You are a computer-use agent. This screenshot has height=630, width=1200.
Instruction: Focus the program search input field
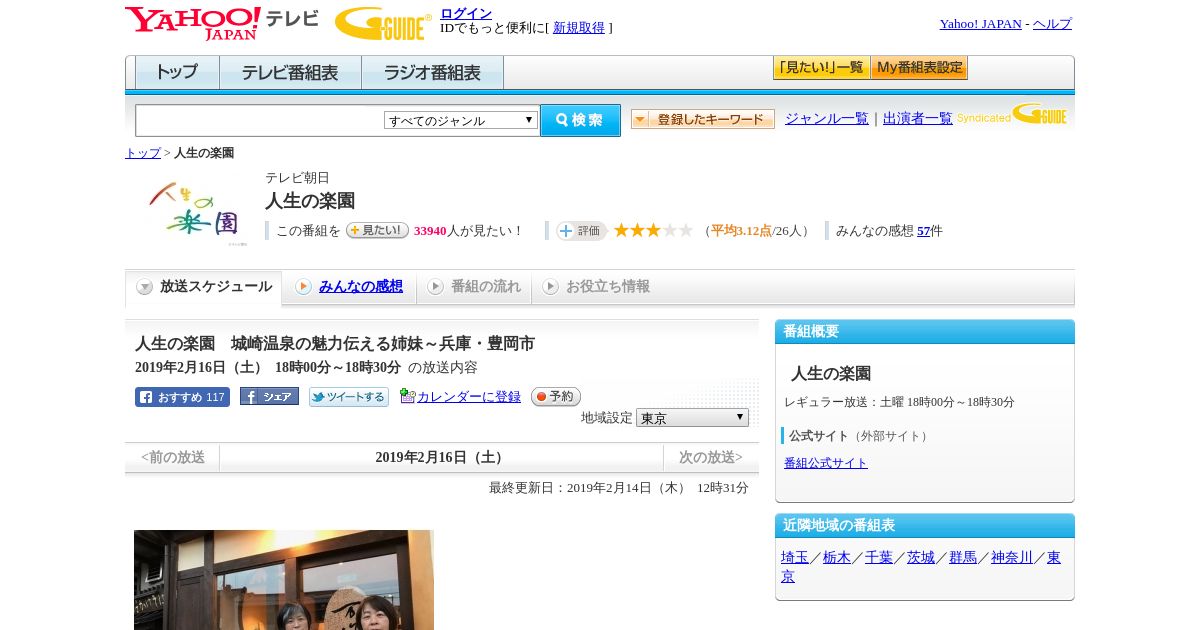[260, 120]
